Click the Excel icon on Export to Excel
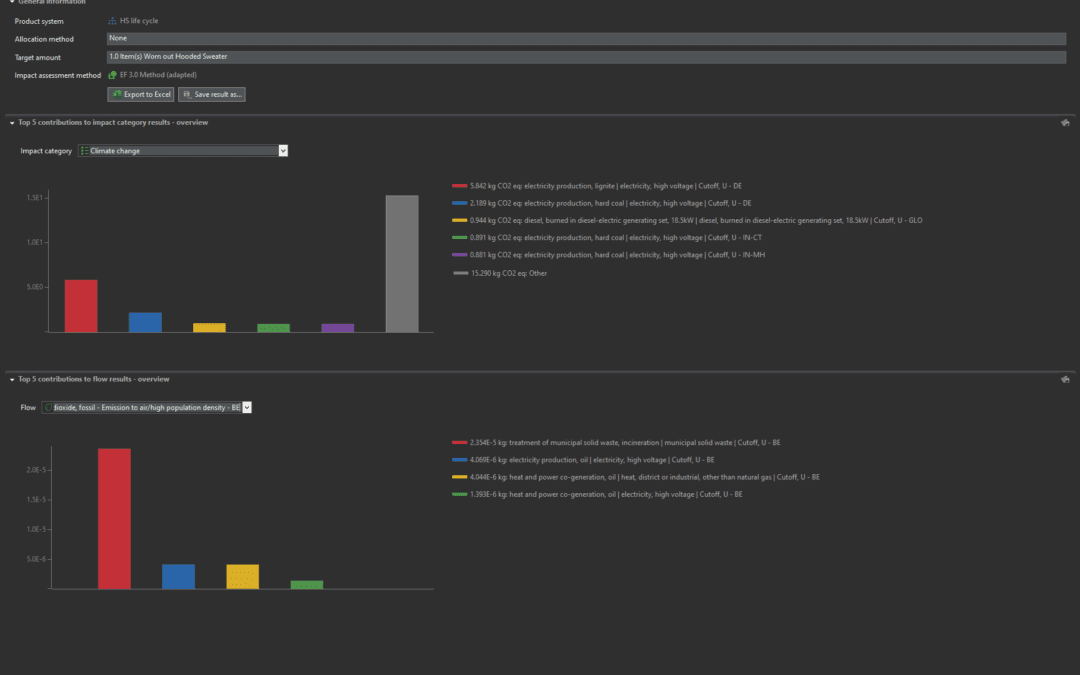 point(117,94)
